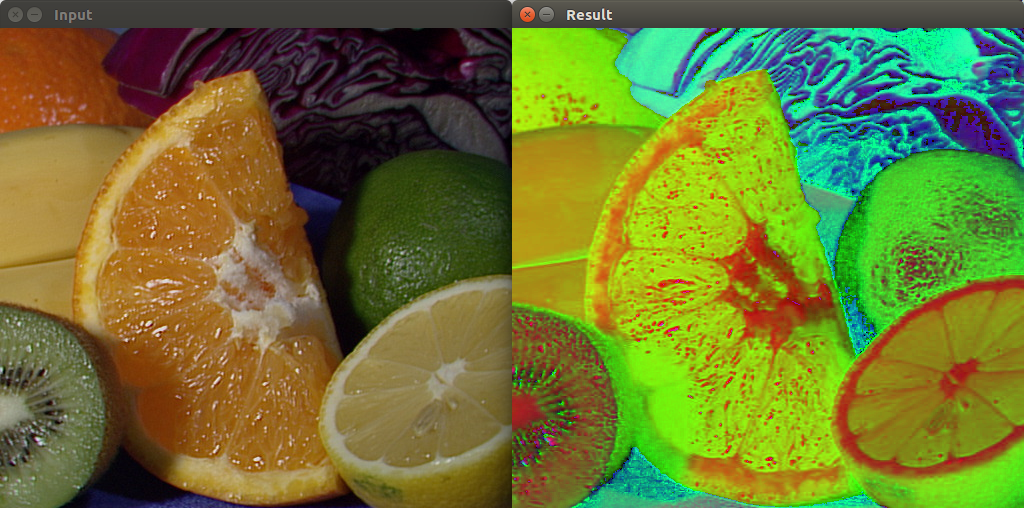Screen dimensions: 1024x508
Task: Click the Input window title text
Action: 73,15
